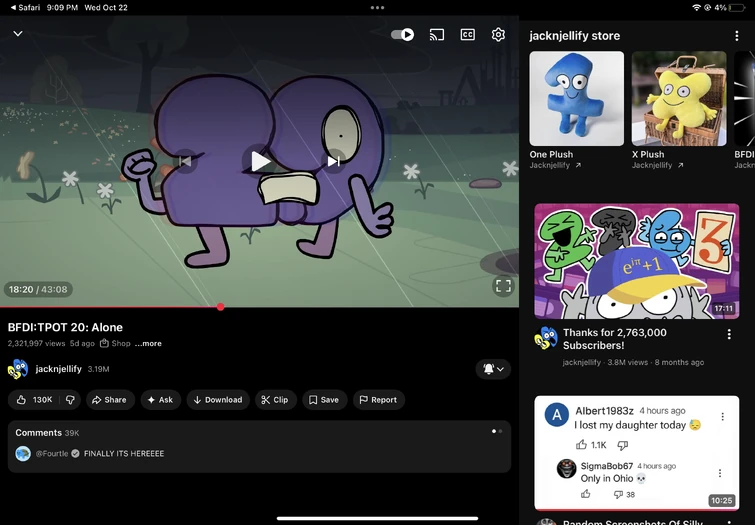Dislike the video
Image resolution: width=755 pixels, height=525 pixels.
[70, 400]
